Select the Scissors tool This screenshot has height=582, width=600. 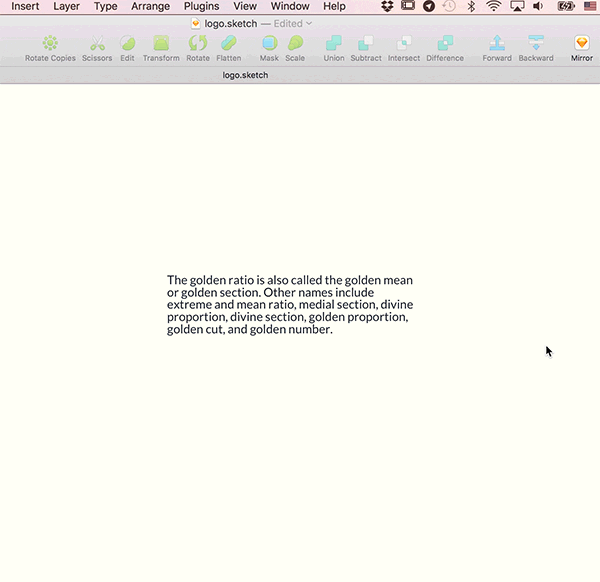click(x=97, y=43)
